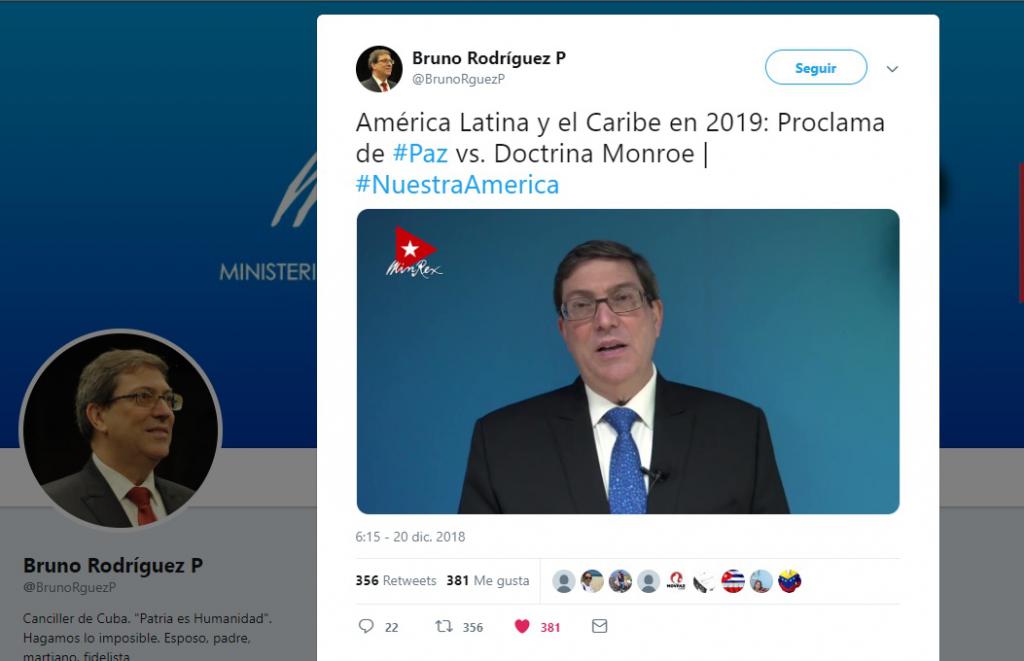This screenshot has height=661, width=1024.
Task: Open the 381 Me gusta list
Action: (488, 580)
